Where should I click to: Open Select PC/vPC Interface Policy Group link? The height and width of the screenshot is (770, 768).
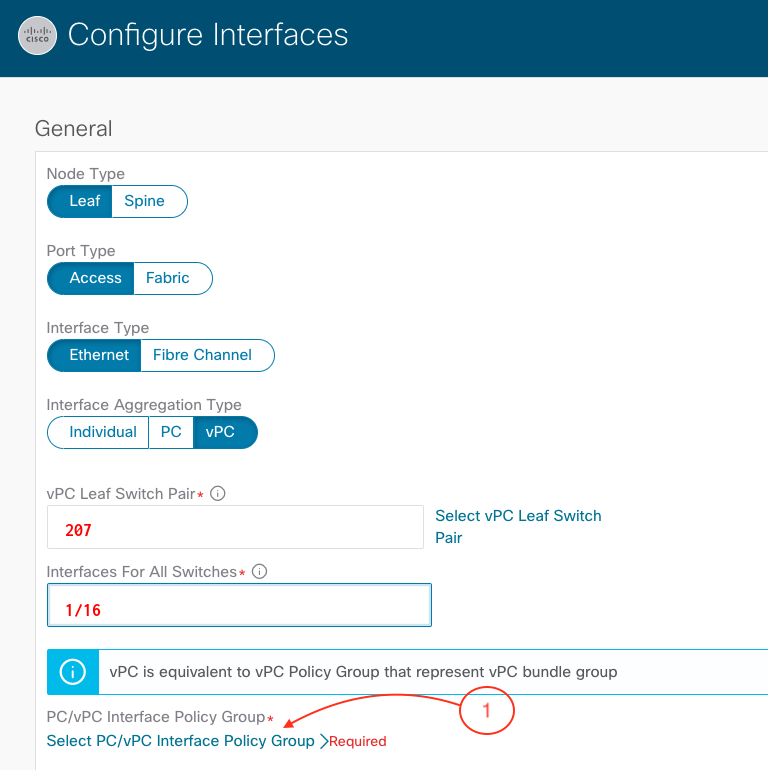point(180,741)
